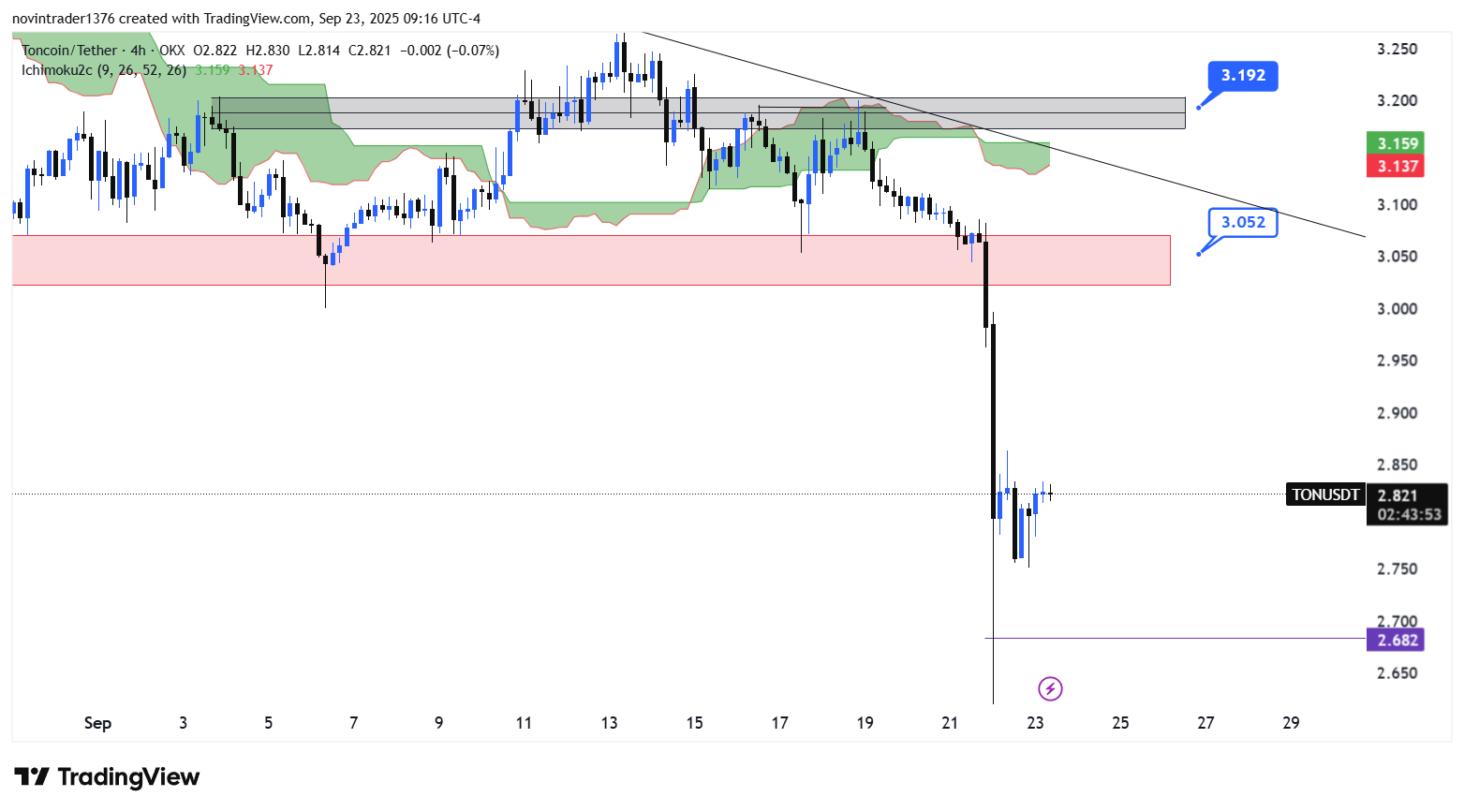Click the purple lightning event icon
This screenshot has height=812, width=1464.
[1050, 689]
